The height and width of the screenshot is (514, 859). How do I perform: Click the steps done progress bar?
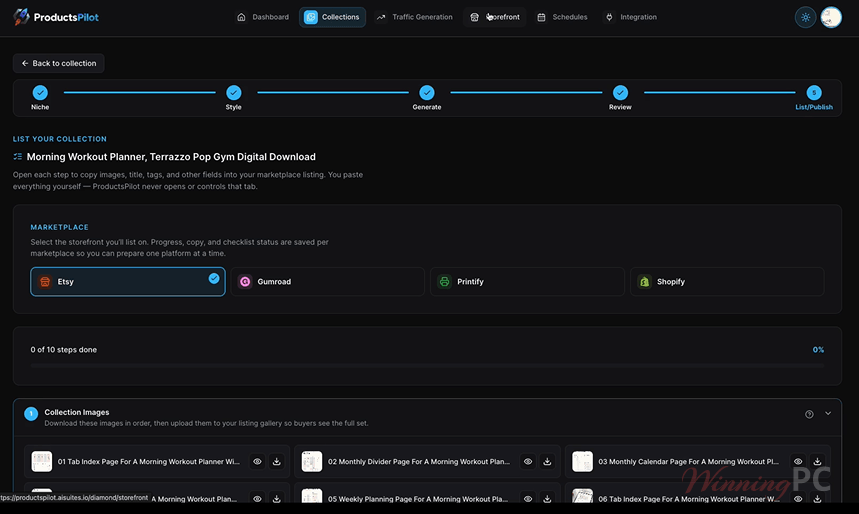click(x=427, y=365)
